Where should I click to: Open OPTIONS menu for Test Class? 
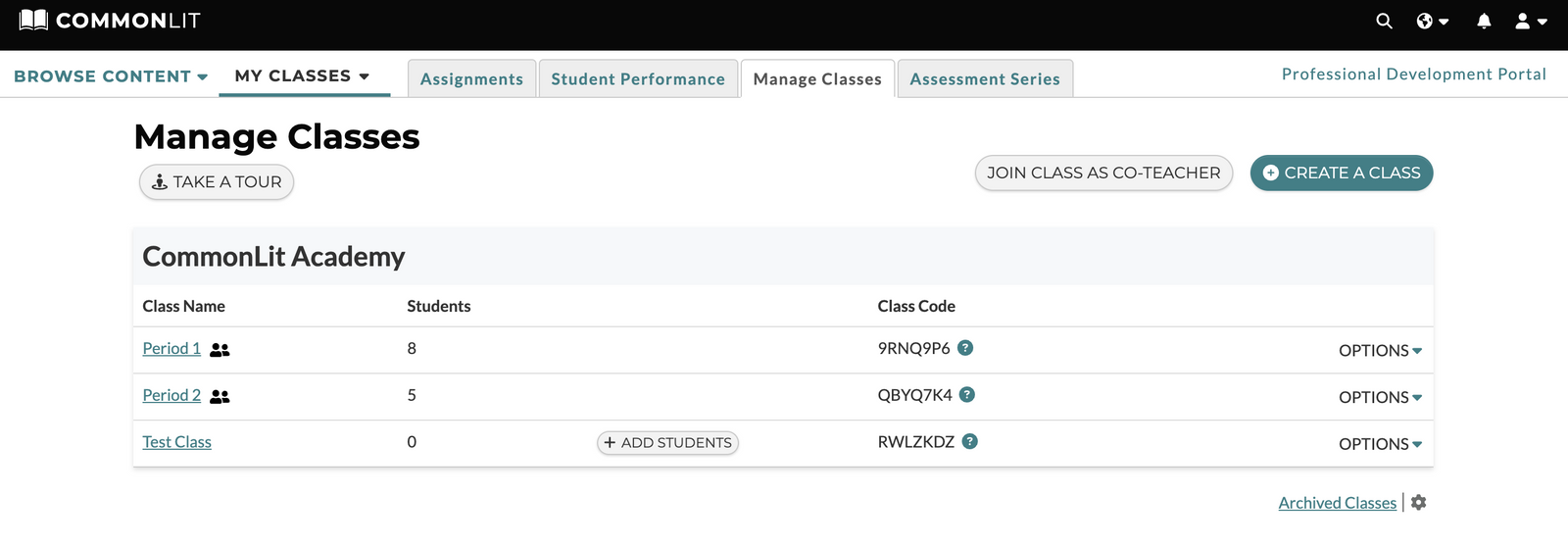pos(1380,445)
